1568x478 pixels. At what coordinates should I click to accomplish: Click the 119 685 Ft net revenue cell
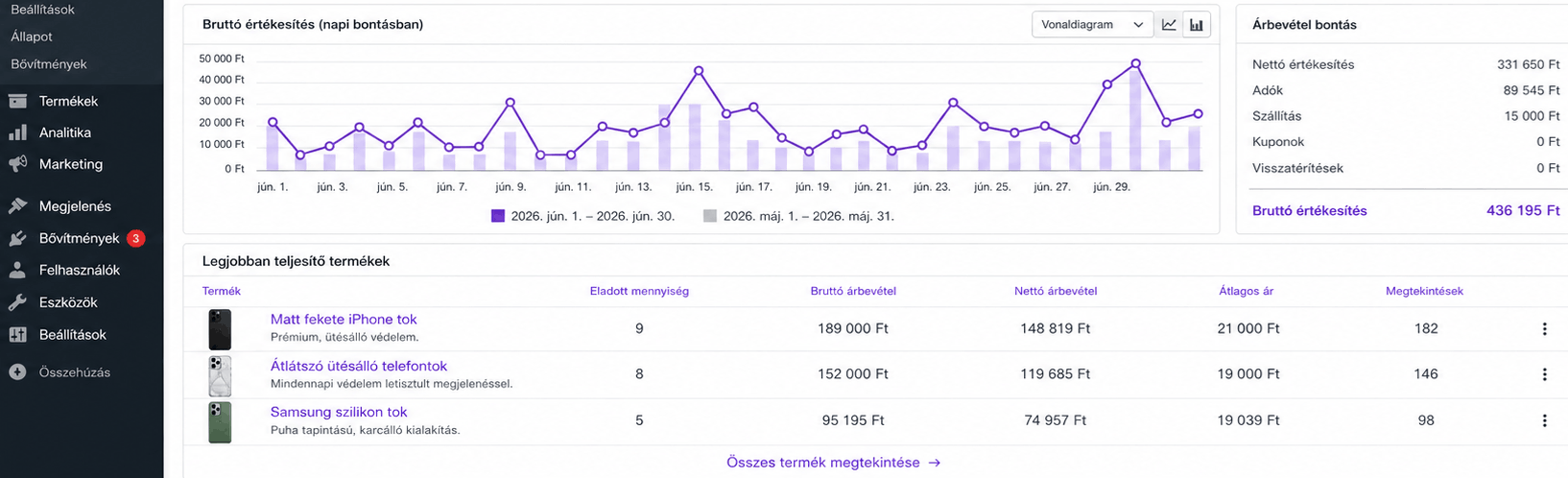click(1056, 374)
